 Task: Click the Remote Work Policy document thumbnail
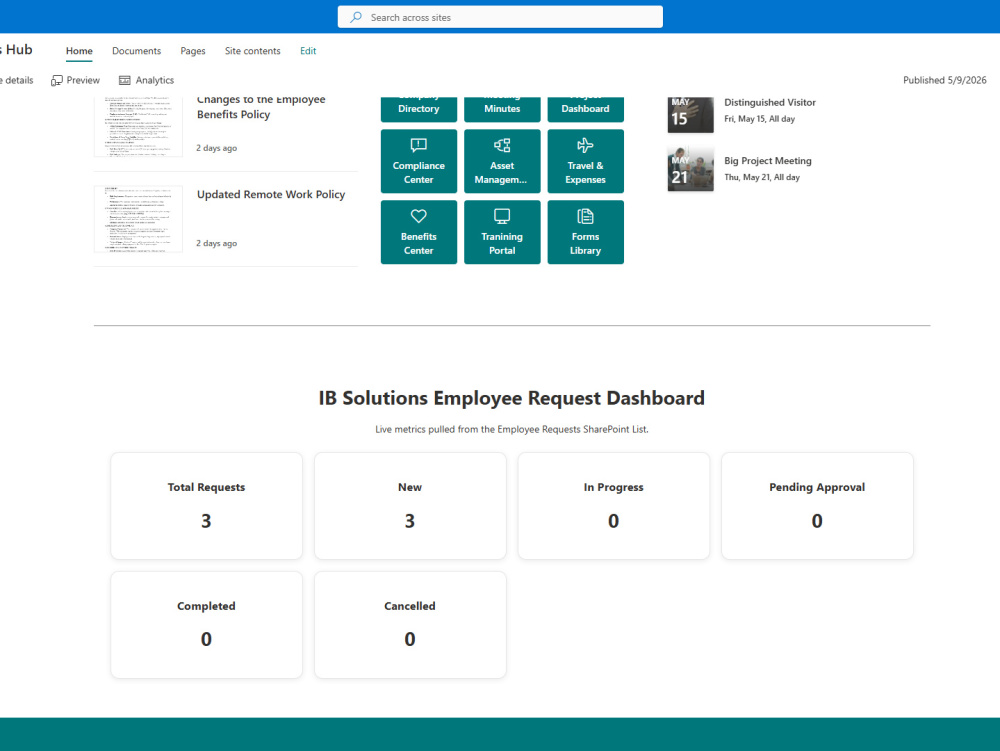tap(138, 219)
